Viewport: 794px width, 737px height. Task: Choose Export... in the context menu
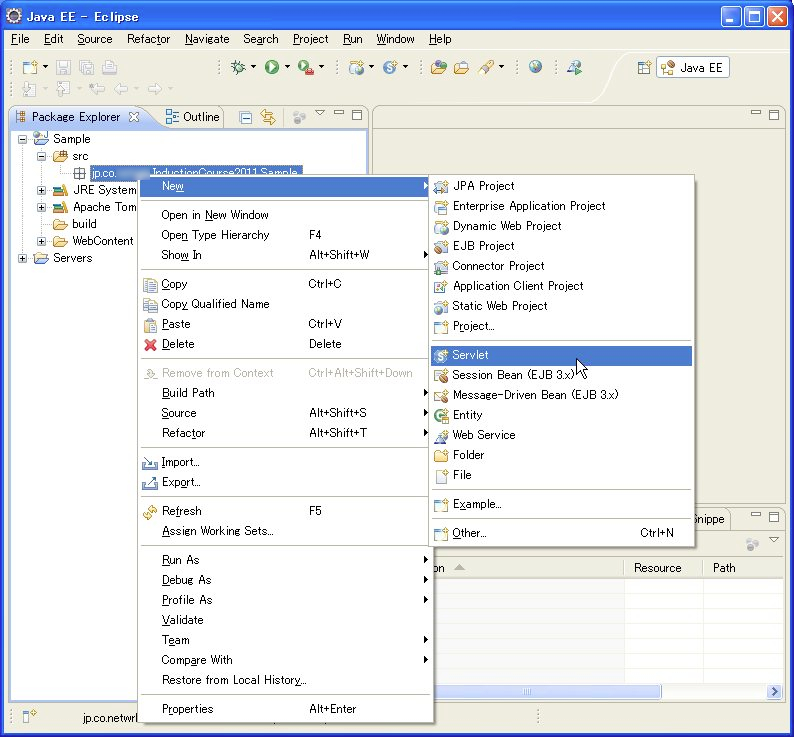(286, 483)
